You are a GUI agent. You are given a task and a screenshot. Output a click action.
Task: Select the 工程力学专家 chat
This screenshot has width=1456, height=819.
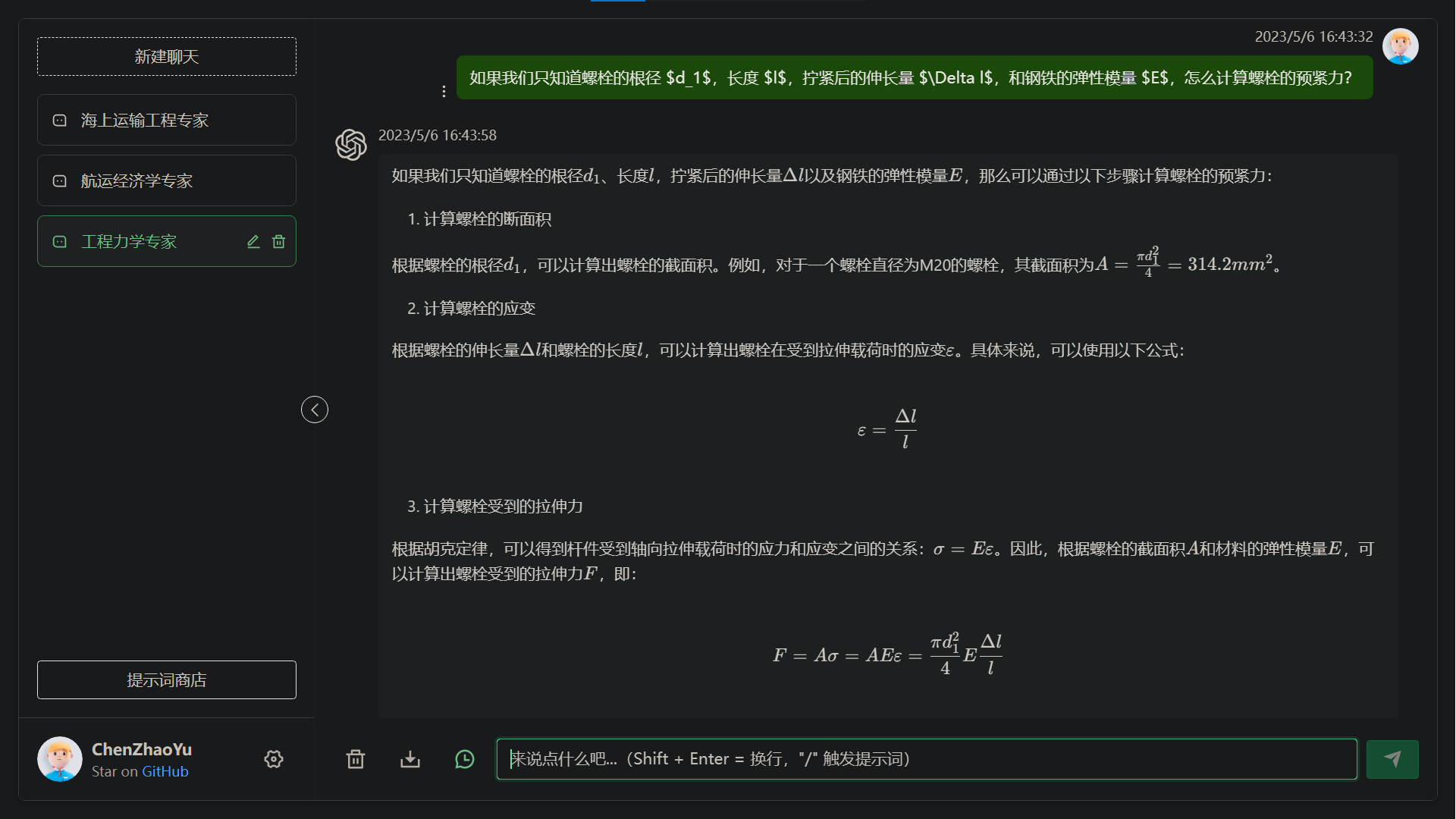167,241
